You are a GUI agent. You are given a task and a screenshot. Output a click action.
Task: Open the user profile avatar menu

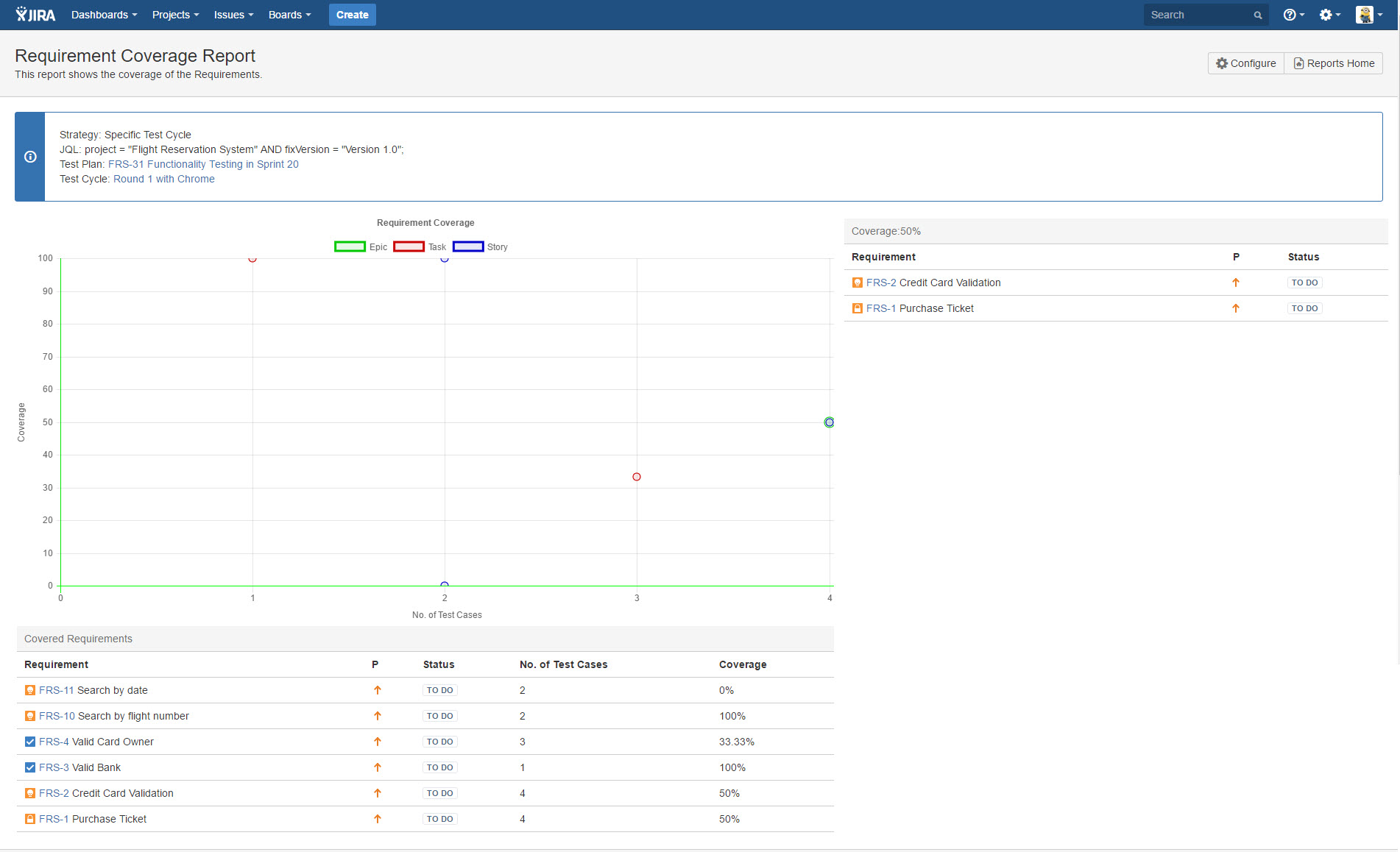click(1368, 15)
